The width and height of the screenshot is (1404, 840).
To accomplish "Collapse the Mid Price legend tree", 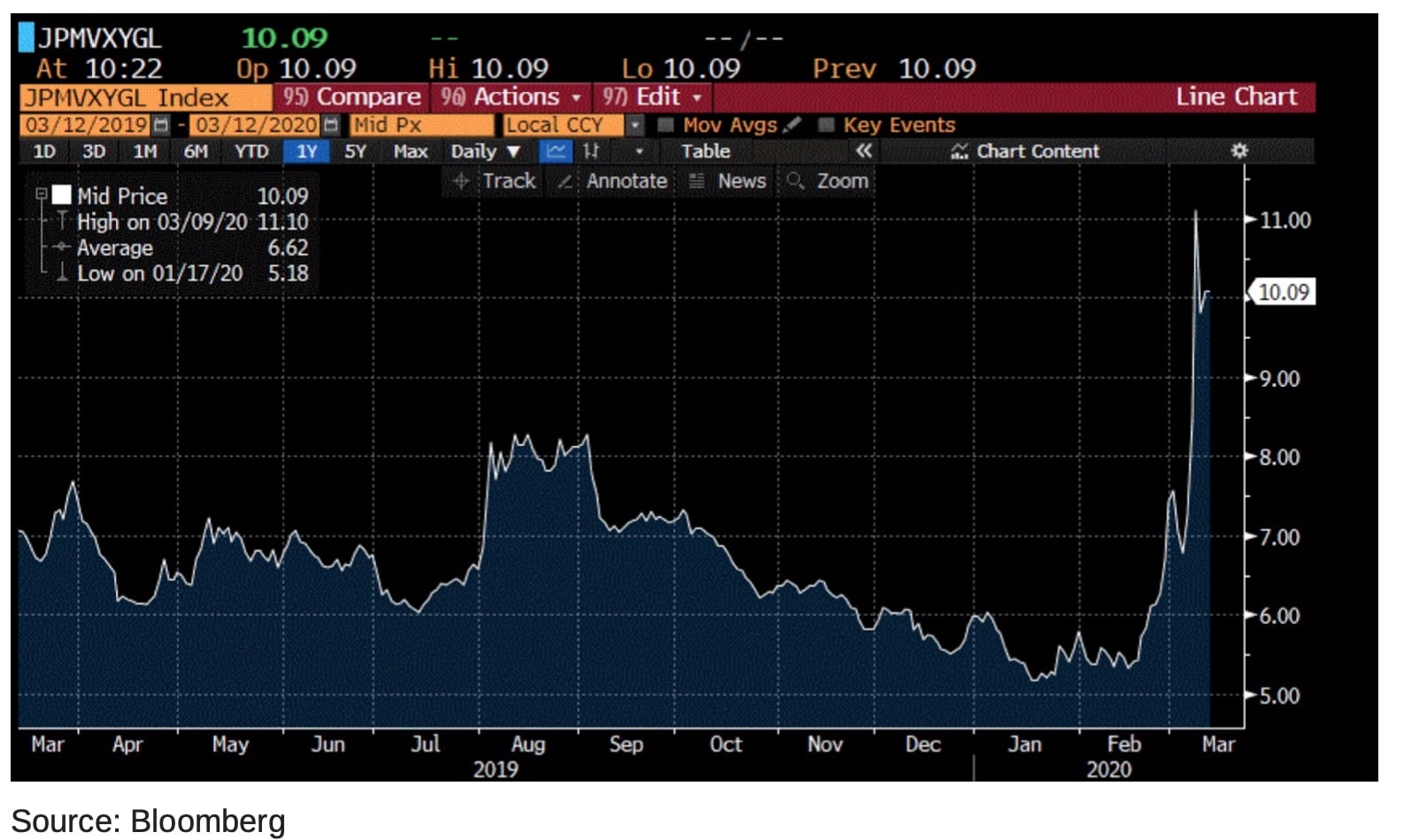I will pyautogui.click(x=41, y=194).
